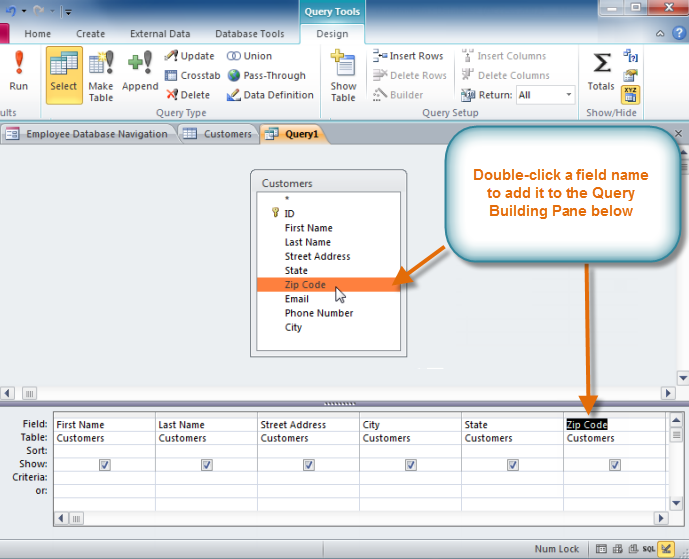
Task: Switch to the Customers table tab
Action: (218, 134)
